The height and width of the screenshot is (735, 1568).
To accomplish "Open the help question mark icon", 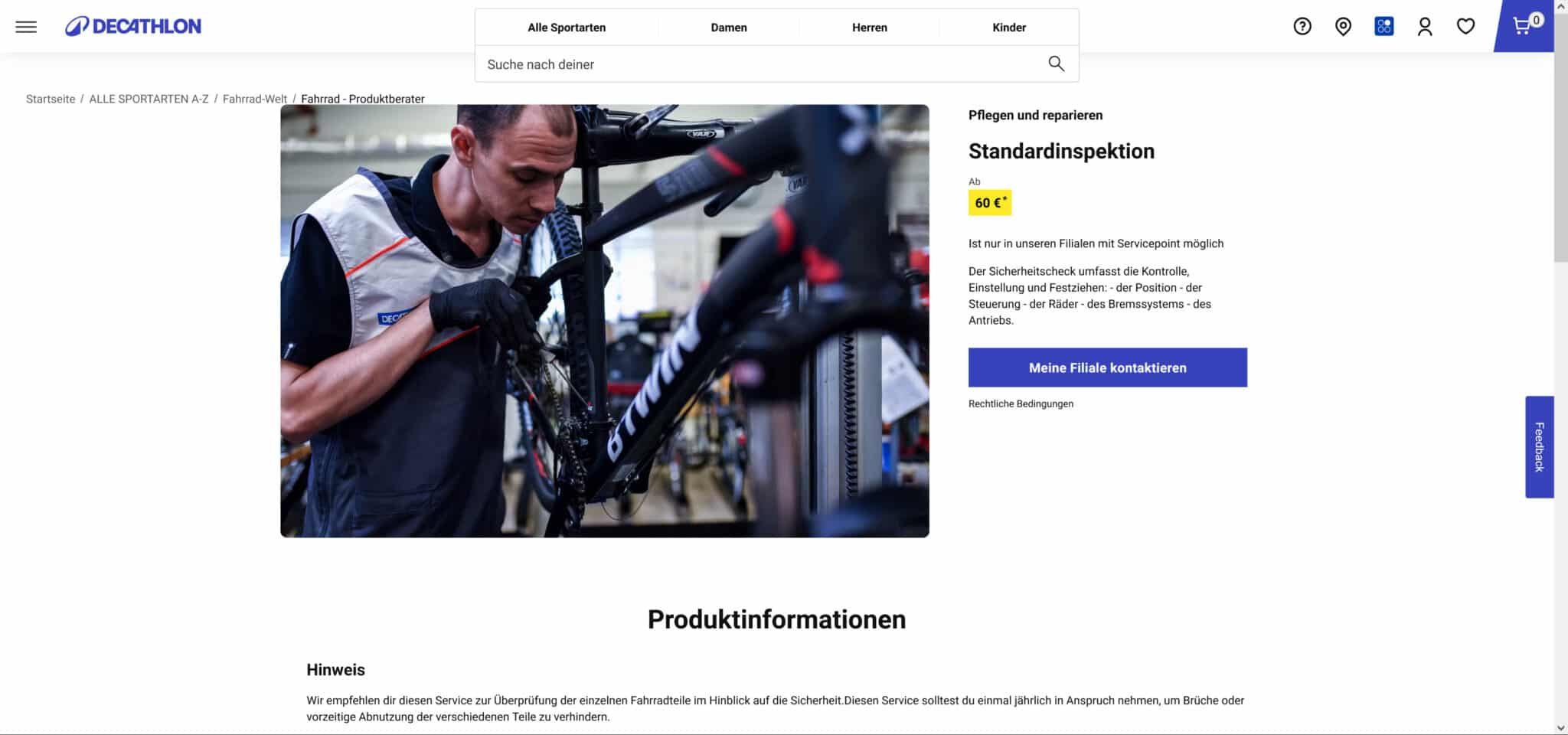I will [x=1302, y=27].
